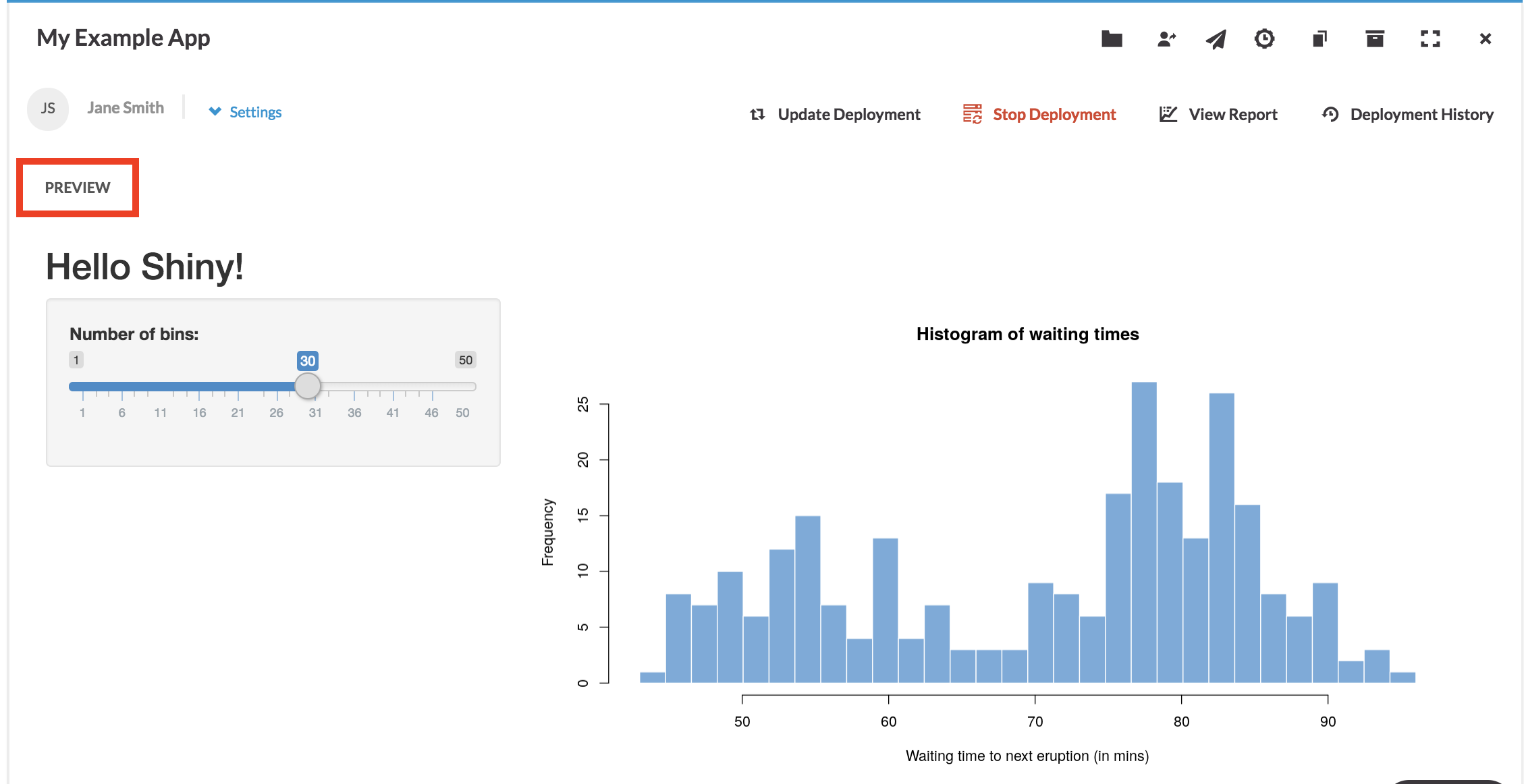Open the PREVIEW tab
1524x784 pixels.
[78, 188]
